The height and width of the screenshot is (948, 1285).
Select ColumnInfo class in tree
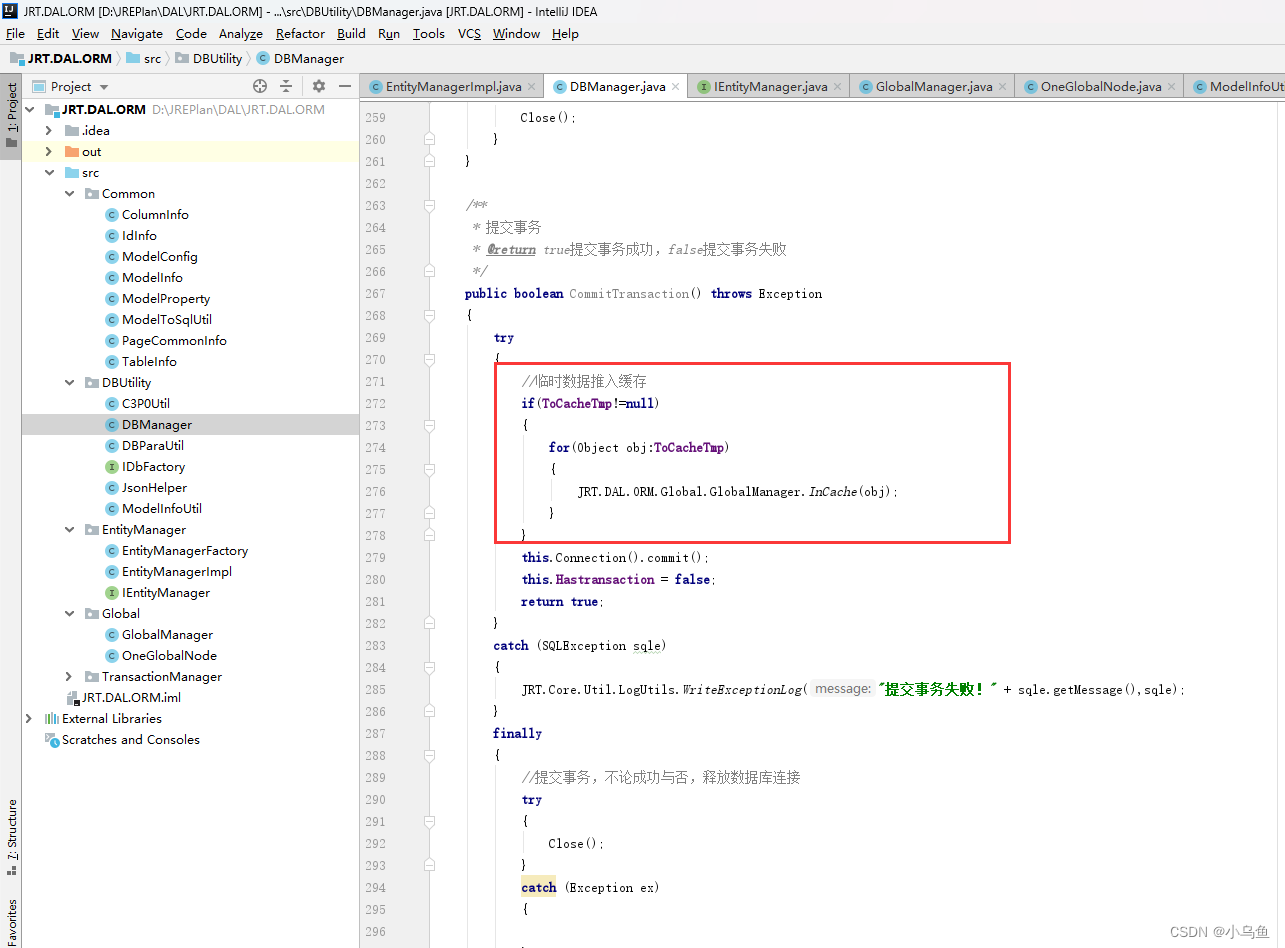155,214
